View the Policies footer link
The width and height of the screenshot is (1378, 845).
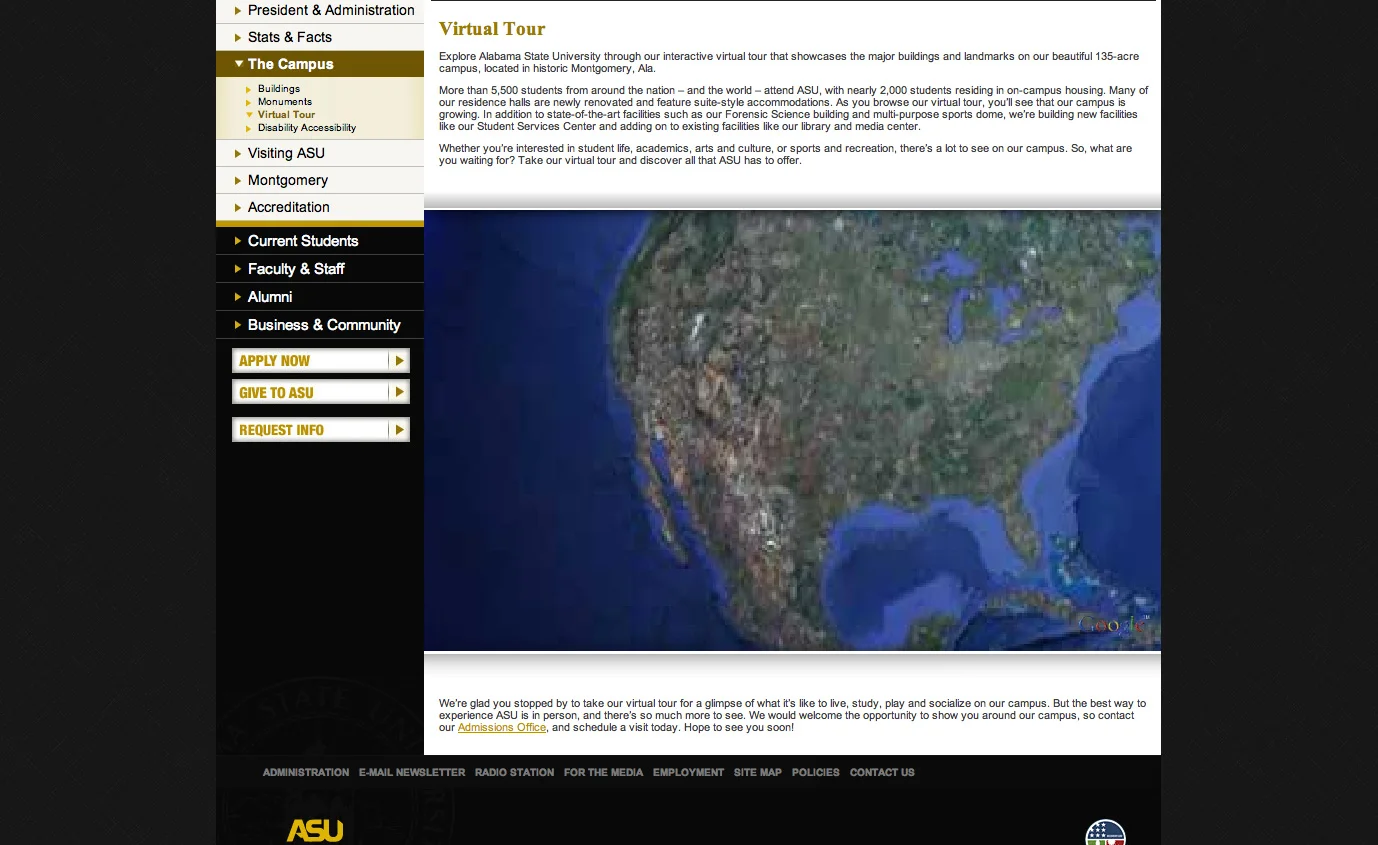tap(816, 772)
